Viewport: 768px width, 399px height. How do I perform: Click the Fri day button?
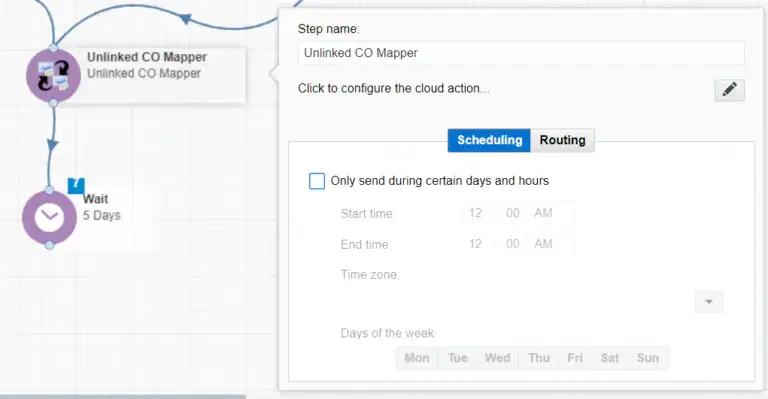[x=575, y=358]
